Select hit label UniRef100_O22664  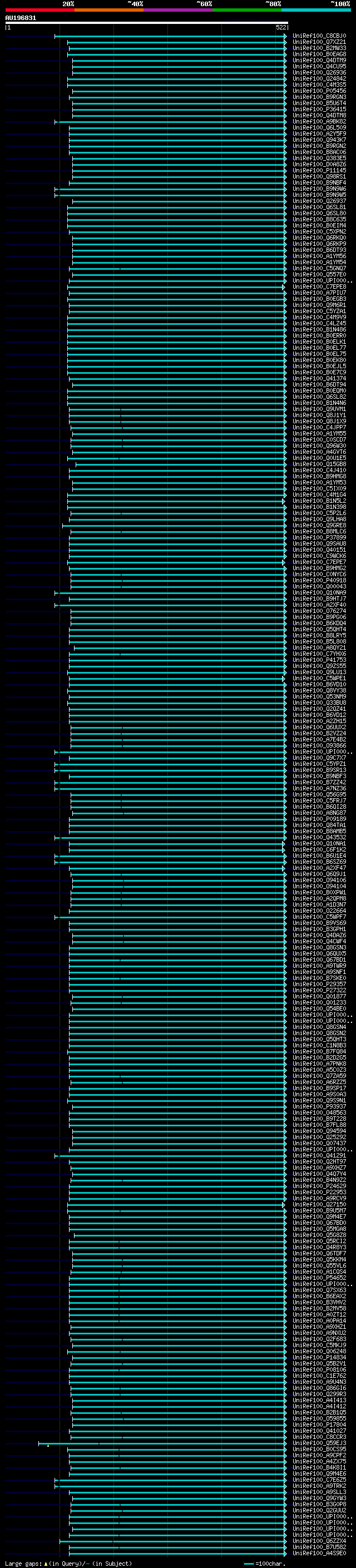point(319,911)
